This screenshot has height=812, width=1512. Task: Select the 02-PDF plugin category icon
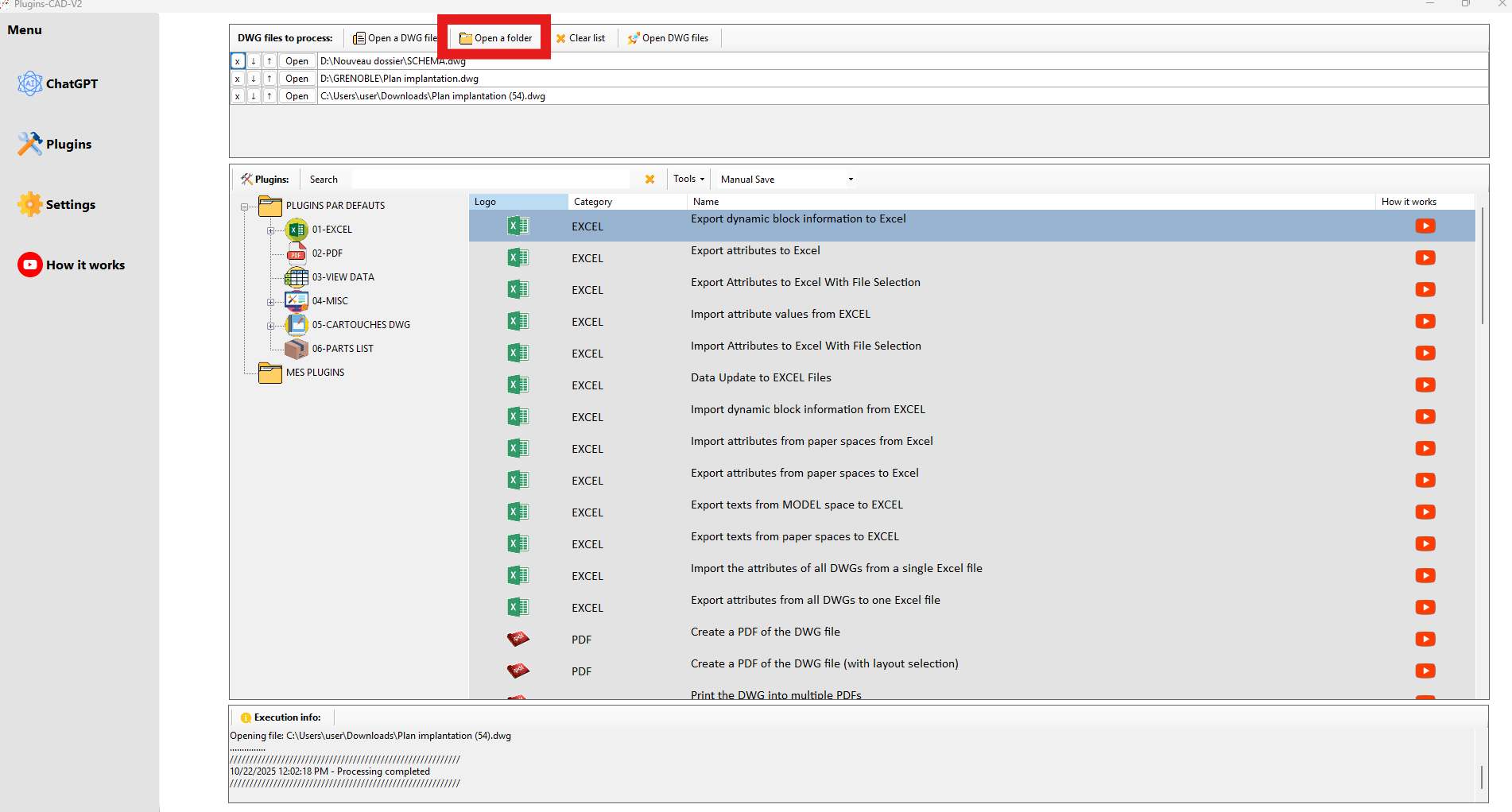(x=297, y=253)
